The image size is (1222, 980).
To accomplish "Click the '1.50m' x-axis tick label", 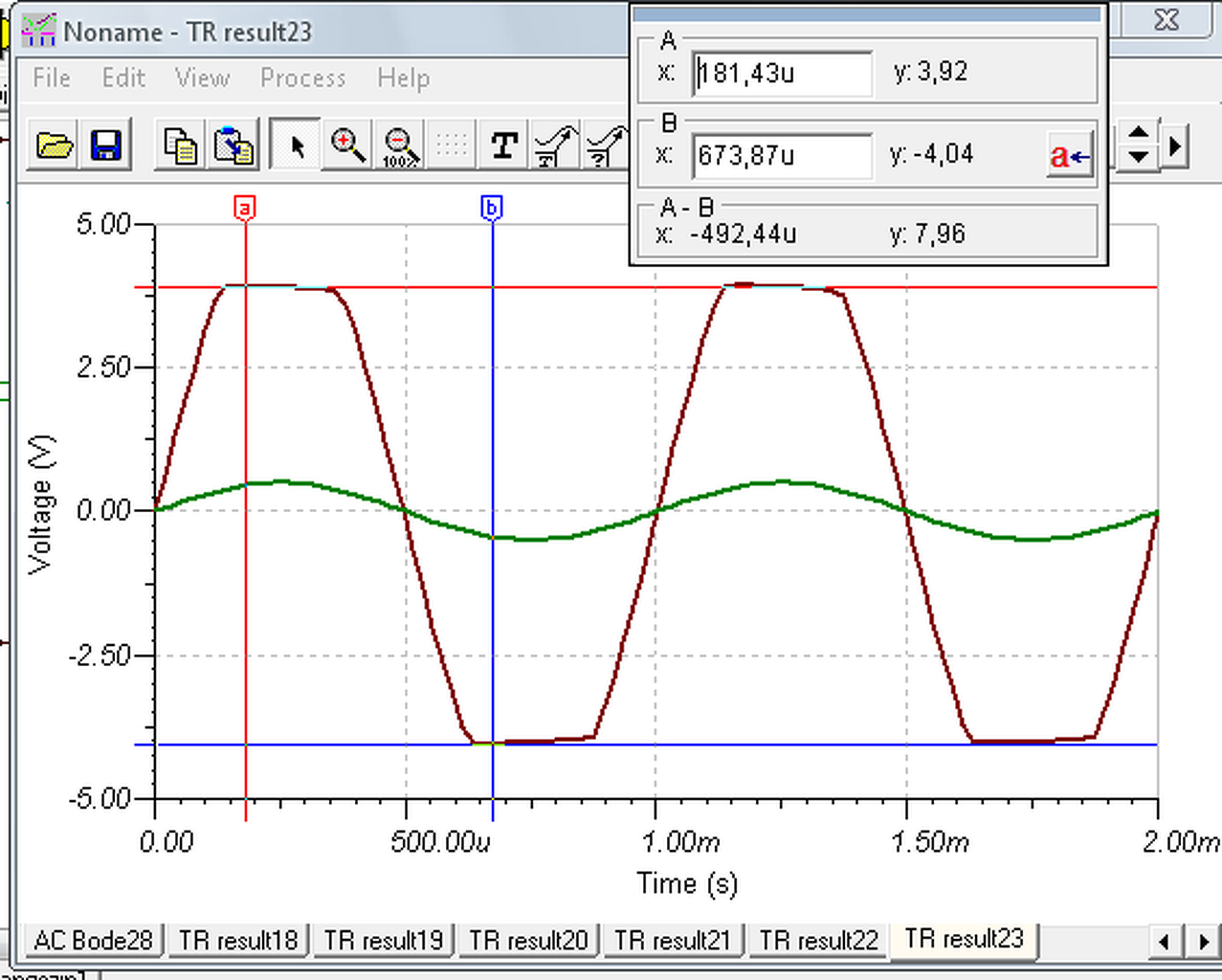I will tap(930, 842).
